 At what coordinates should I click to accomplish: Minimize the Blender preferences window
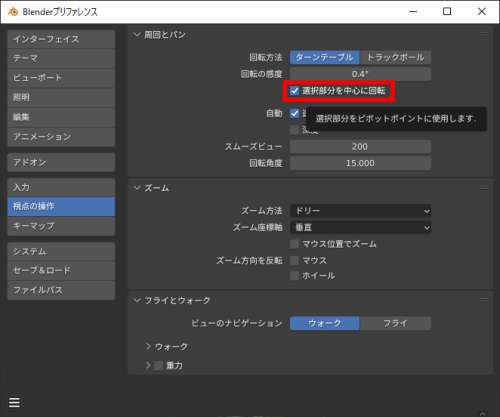(413, 12)
